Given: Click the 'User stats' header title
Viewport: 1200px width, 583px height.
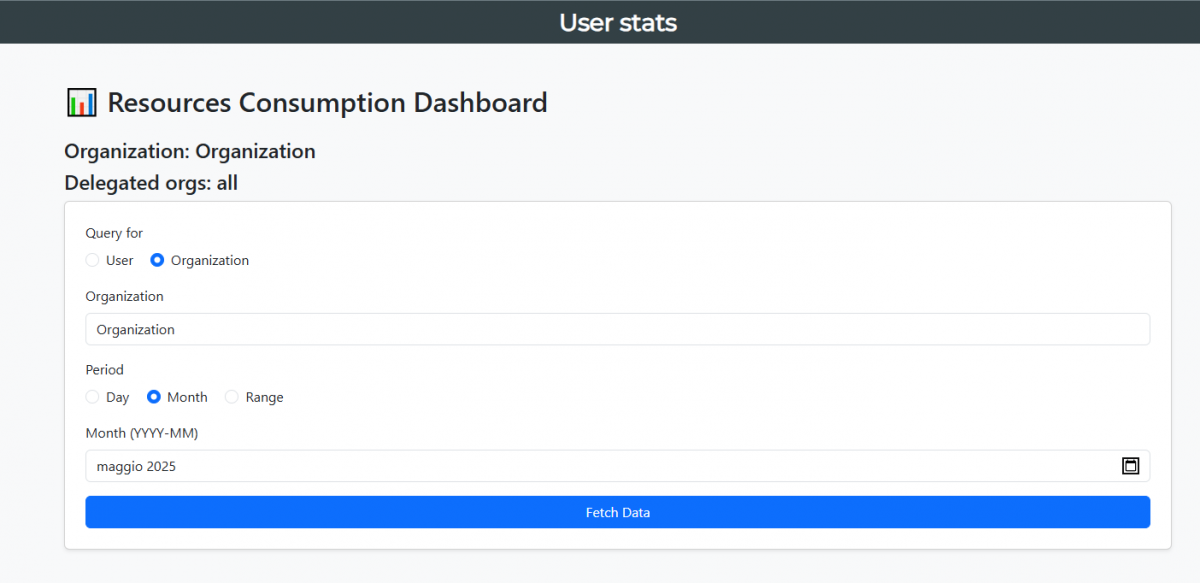Looking at the screenshot, I should [617, 22].
